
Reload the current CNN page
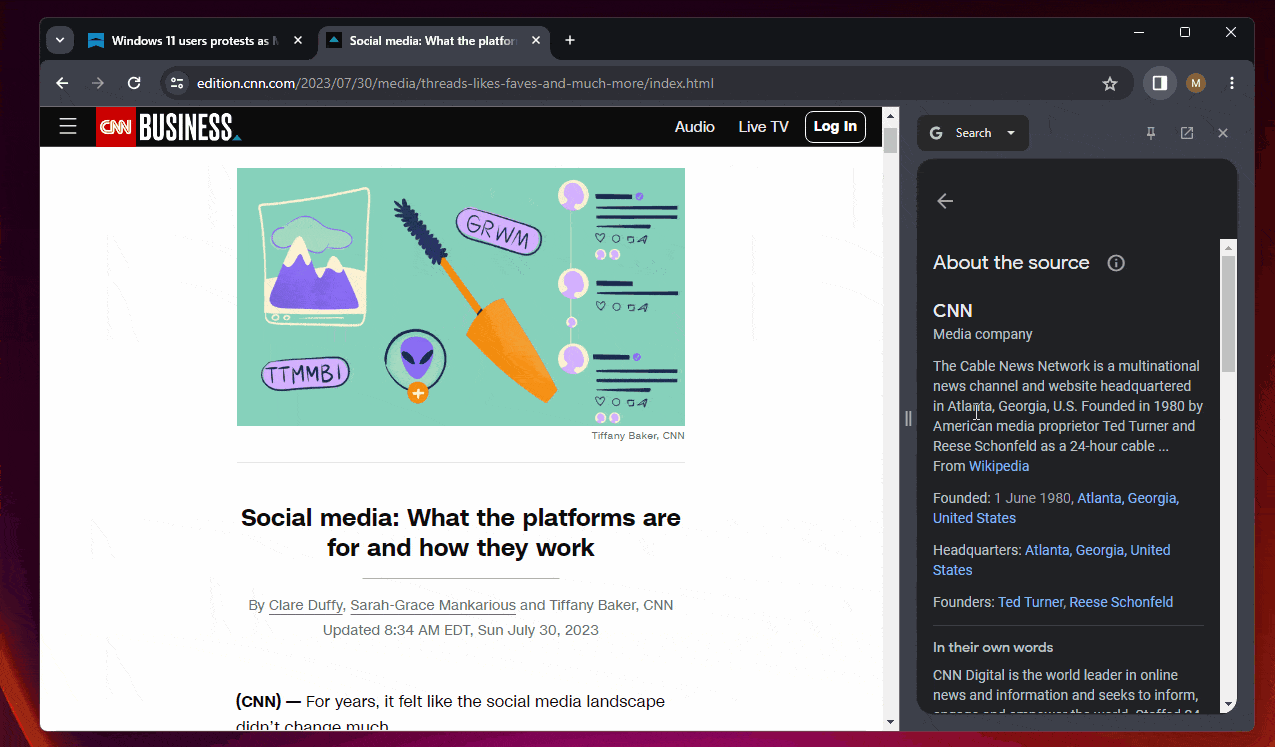134,83
